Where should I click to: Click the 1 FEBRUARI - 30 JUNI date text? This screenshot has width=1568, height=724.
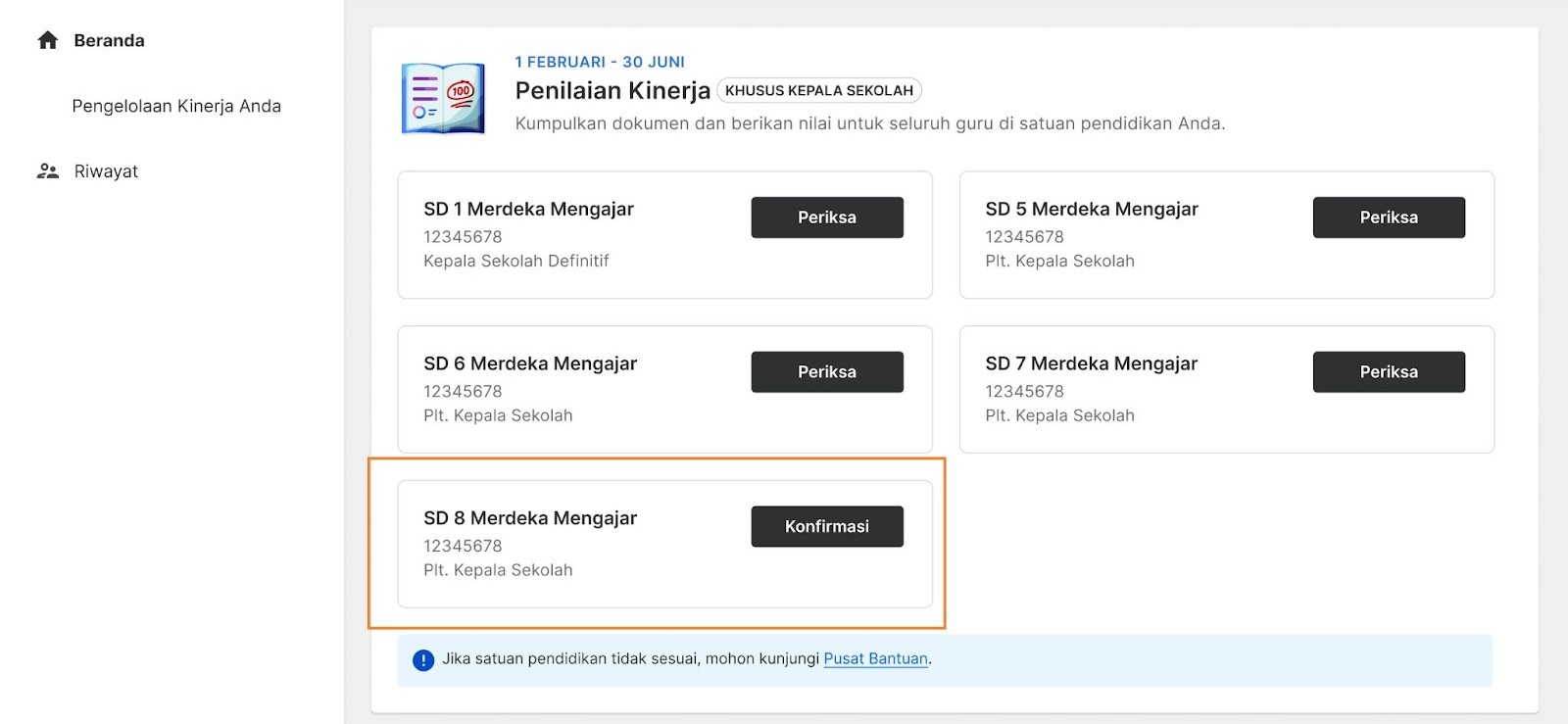click(x=600, y=62)
